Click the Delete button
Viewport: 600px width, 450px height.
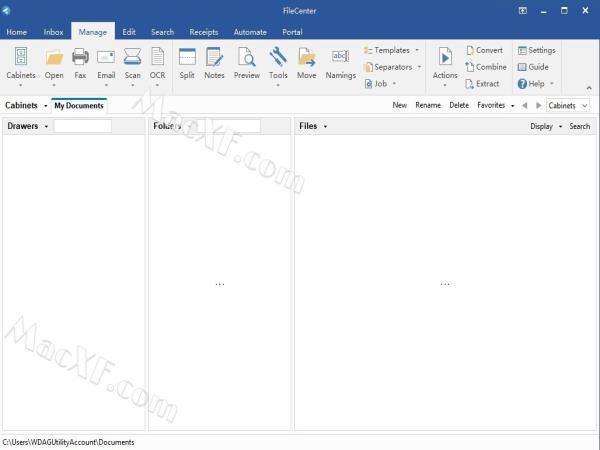(459, 105)
